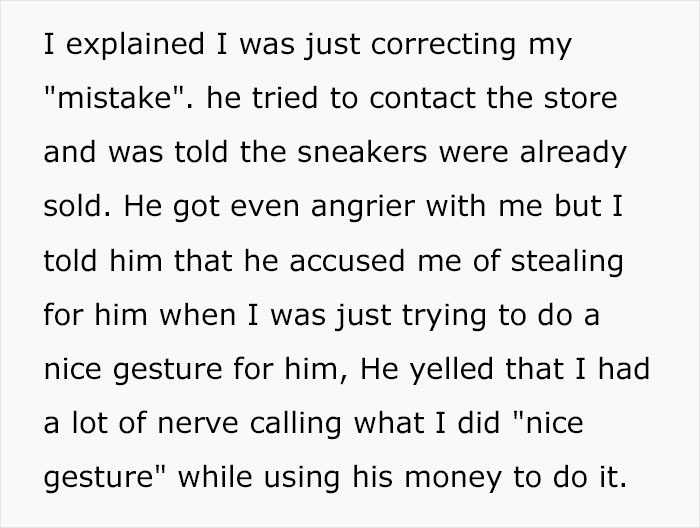Click the word "calling" in eighth line
This screenshot has height=528, width=700.
pos(296,424)
